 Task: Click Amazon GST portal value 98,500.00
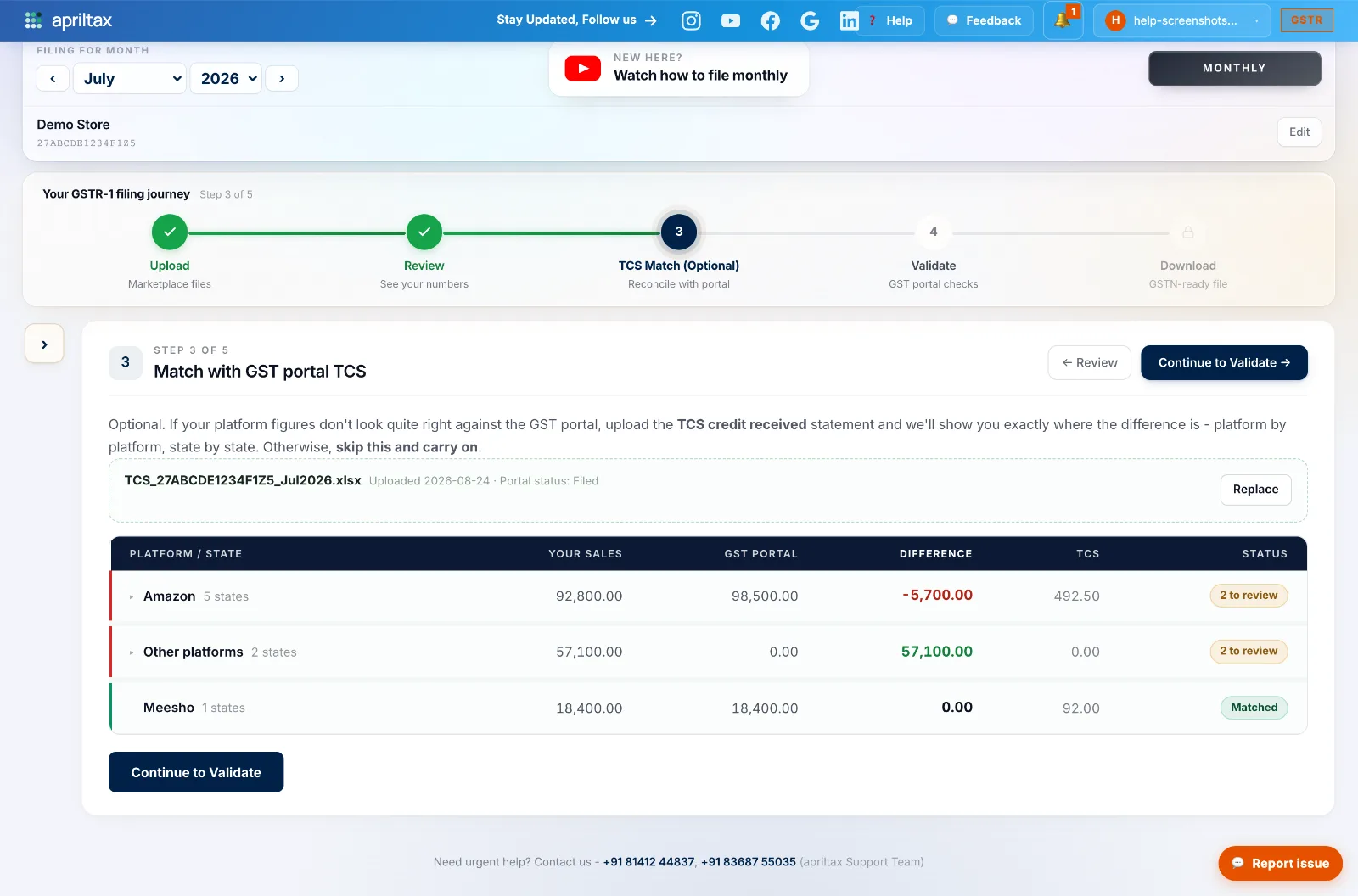tap(765, 596)
